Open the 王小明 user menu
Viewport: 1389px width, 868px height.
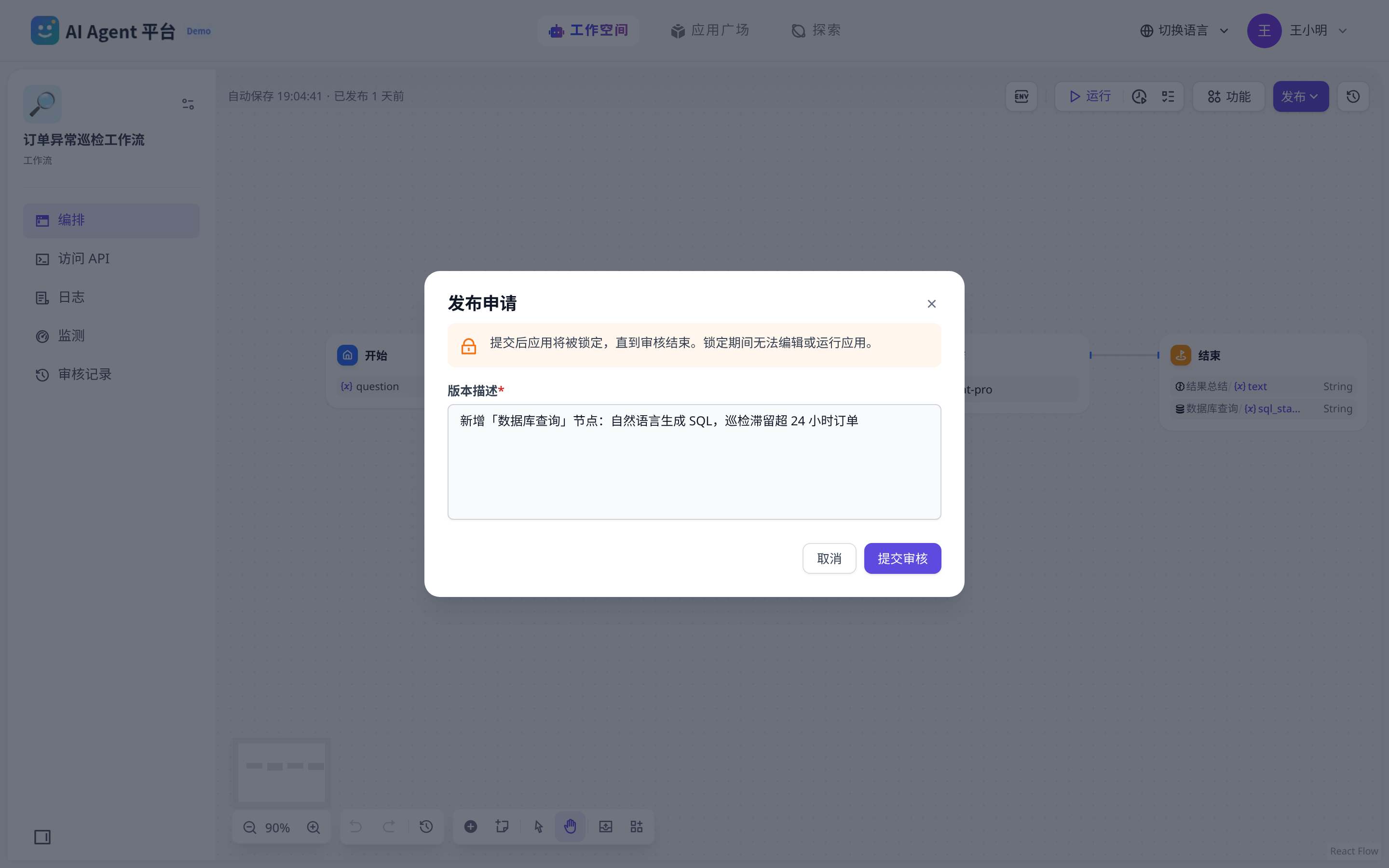coord(1298,30)
